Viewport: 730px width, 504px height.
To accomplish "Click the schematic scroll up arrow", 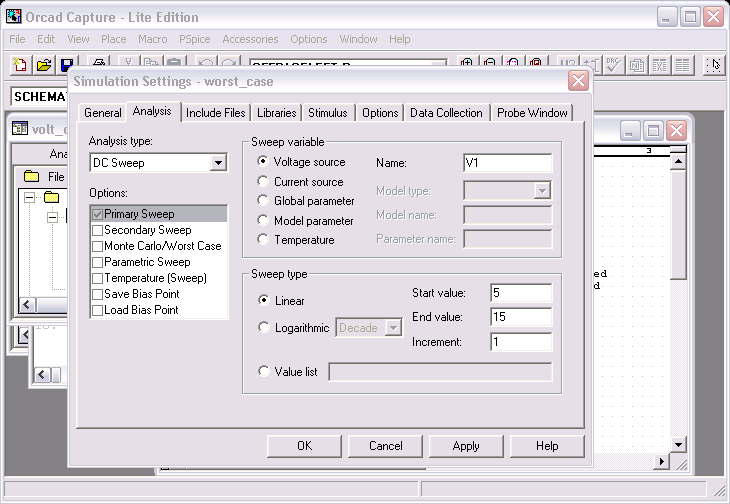I will (678, 162).
